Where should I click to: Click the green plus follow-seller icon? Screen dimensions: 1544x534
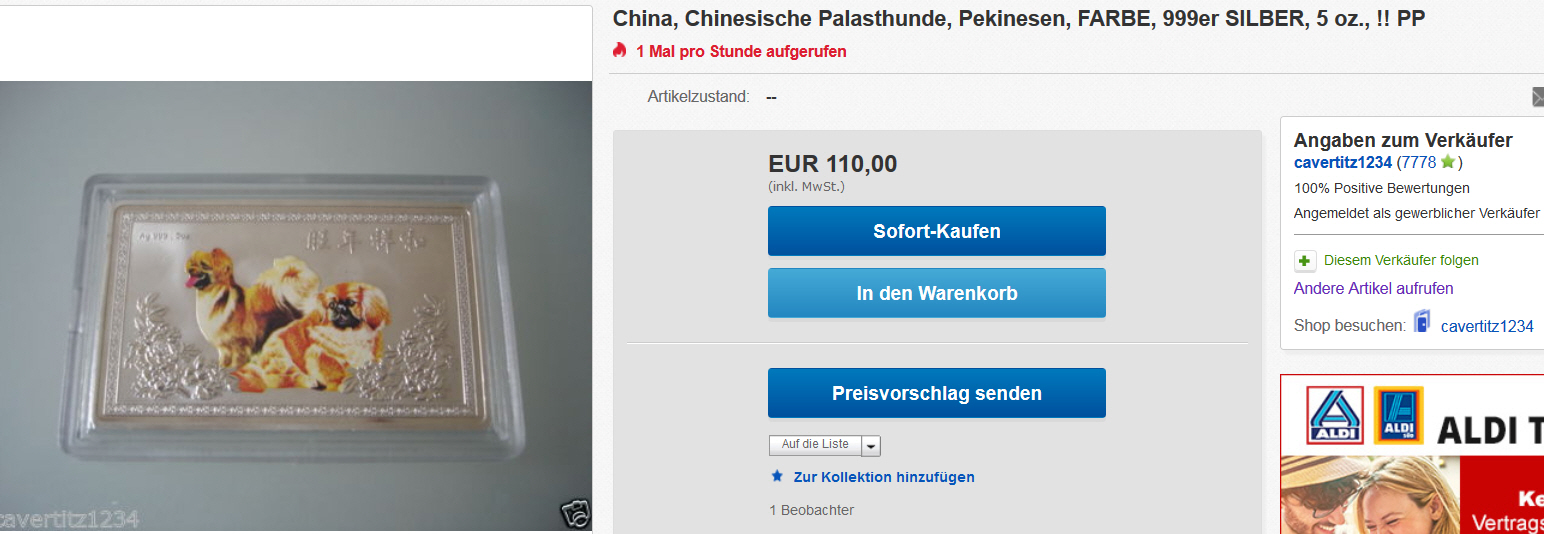(1305, 261)
